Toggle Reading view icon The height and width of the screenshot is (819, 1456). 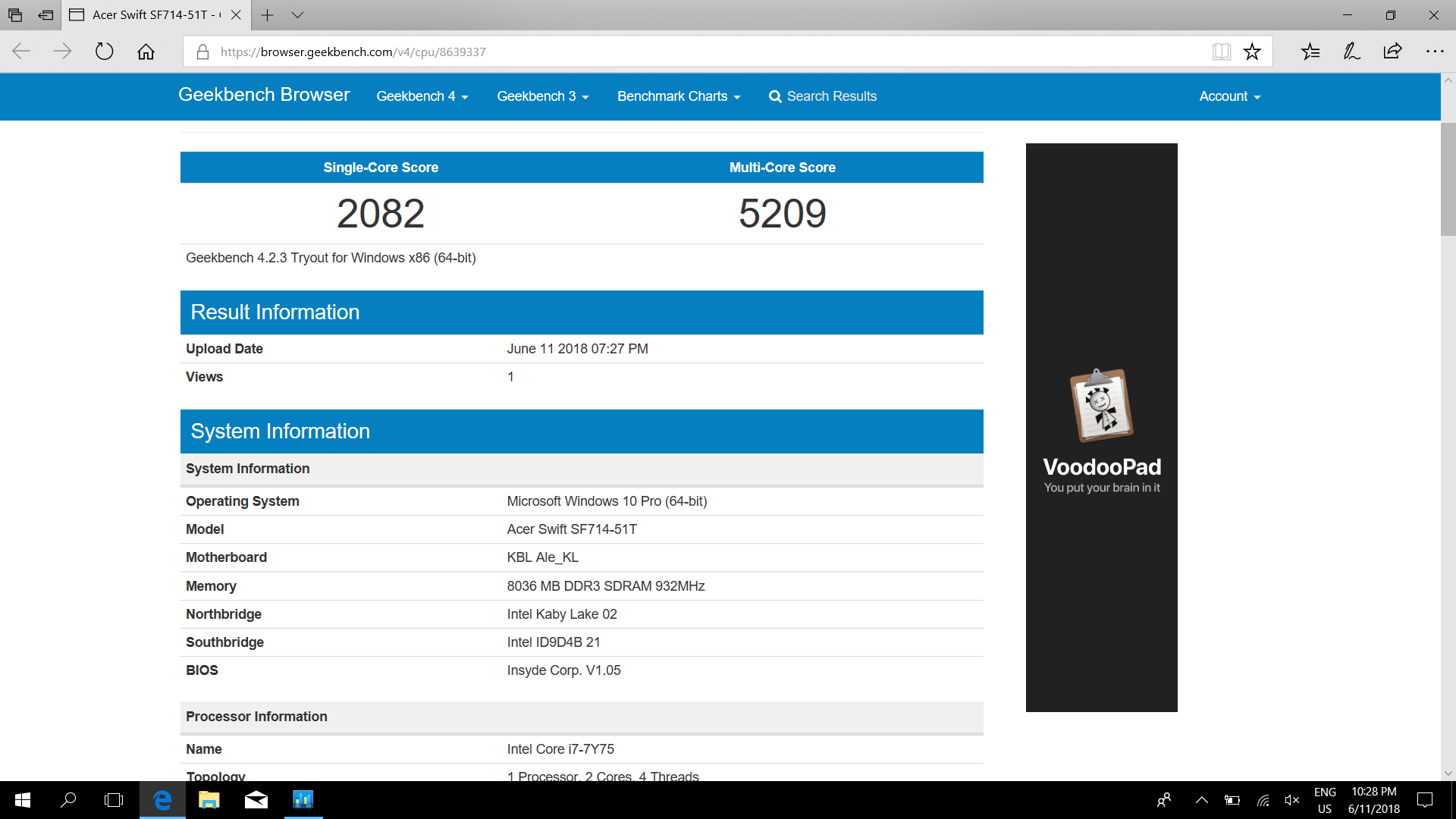pos(1221,52)
